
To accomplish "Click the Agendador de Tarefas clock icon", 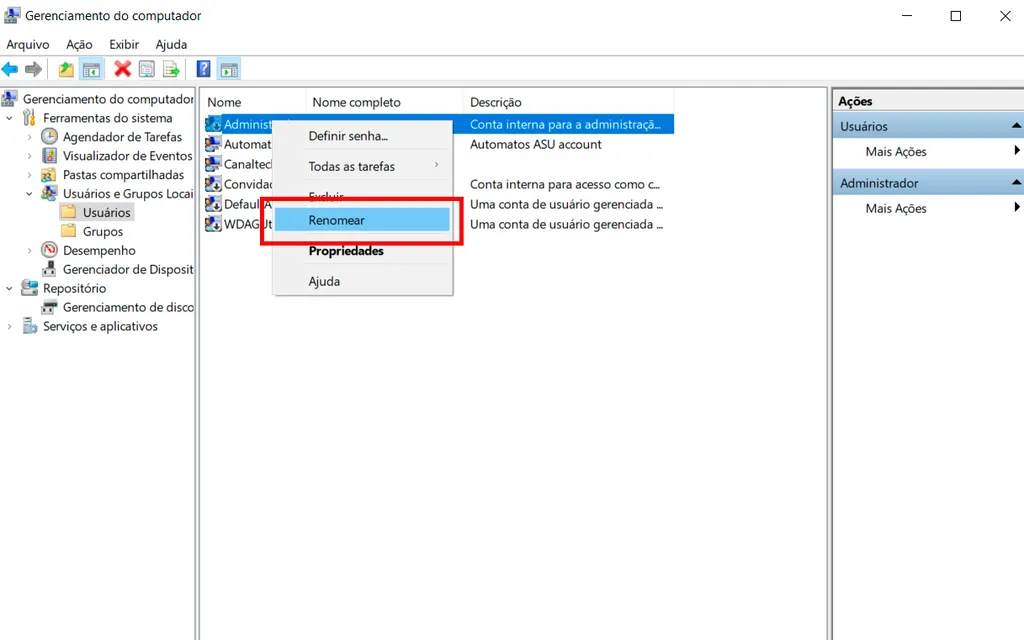I will click(49, 137).
